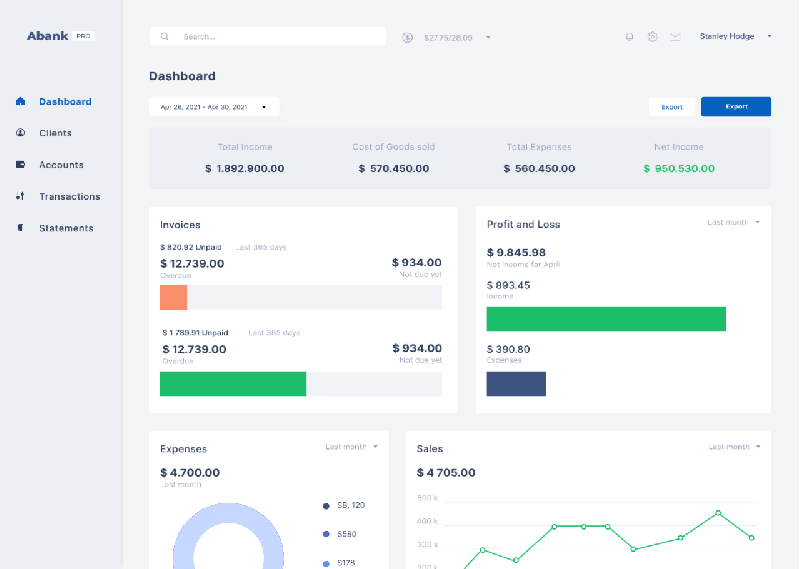Screen dimensions: 800x569
Task: Open the date range dropdown Apr 2021
Action: [214, 107]
